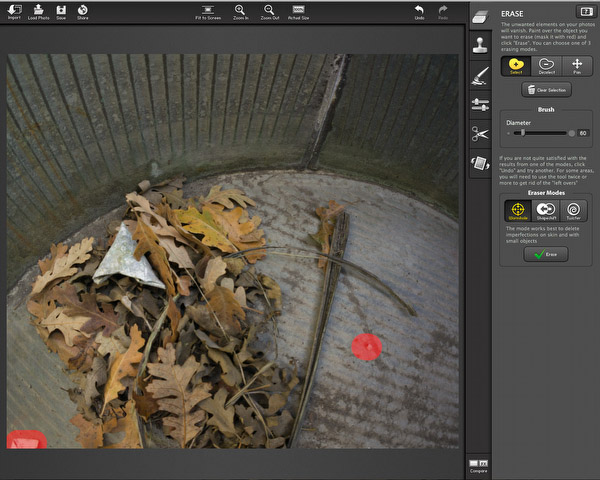Open the Crop scissors tool tab
This screenshot has width=600, height=480.
480,134
